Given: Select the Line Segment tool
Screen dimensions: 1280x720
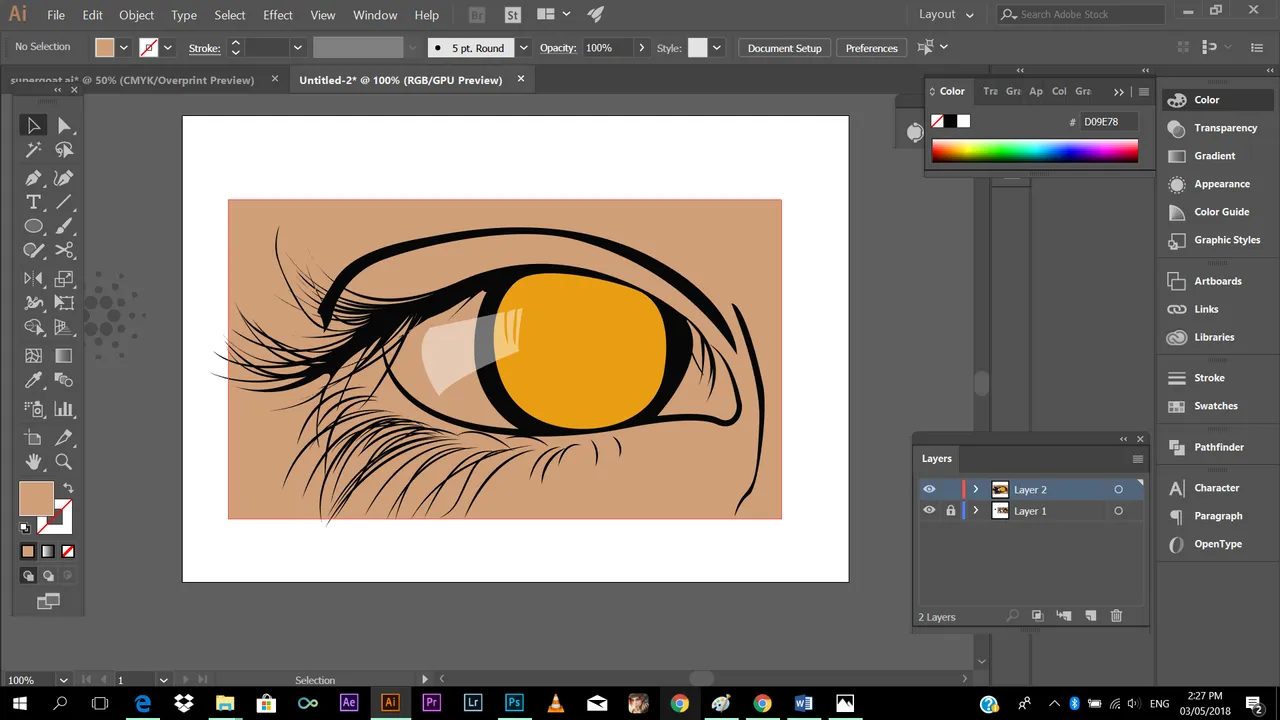Looking at the screenshot, I should click(64, 202).
